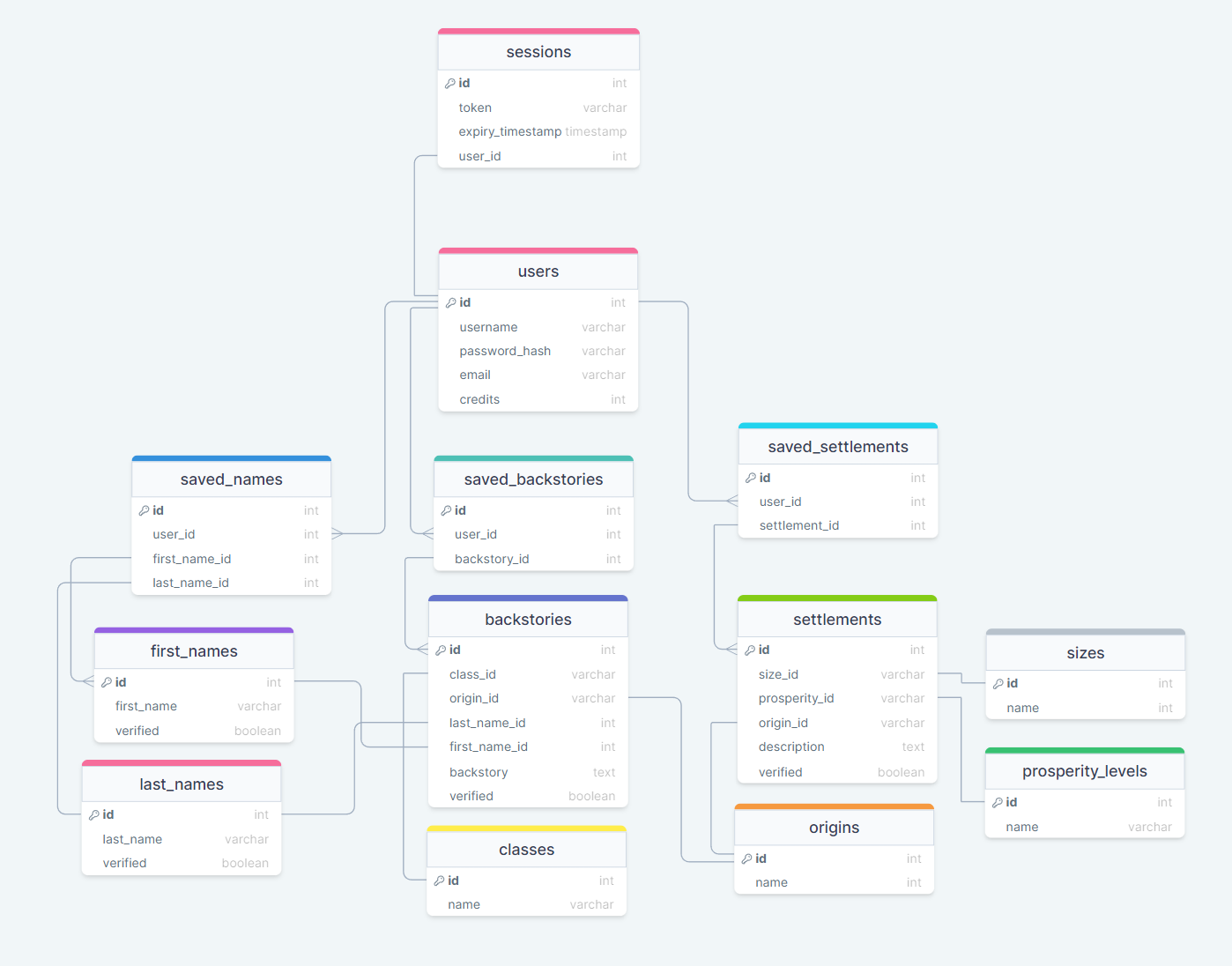This screenshot has width=1232, height=966.
Task: Select the key icon in classes table
Action: [x=439, y=881]
